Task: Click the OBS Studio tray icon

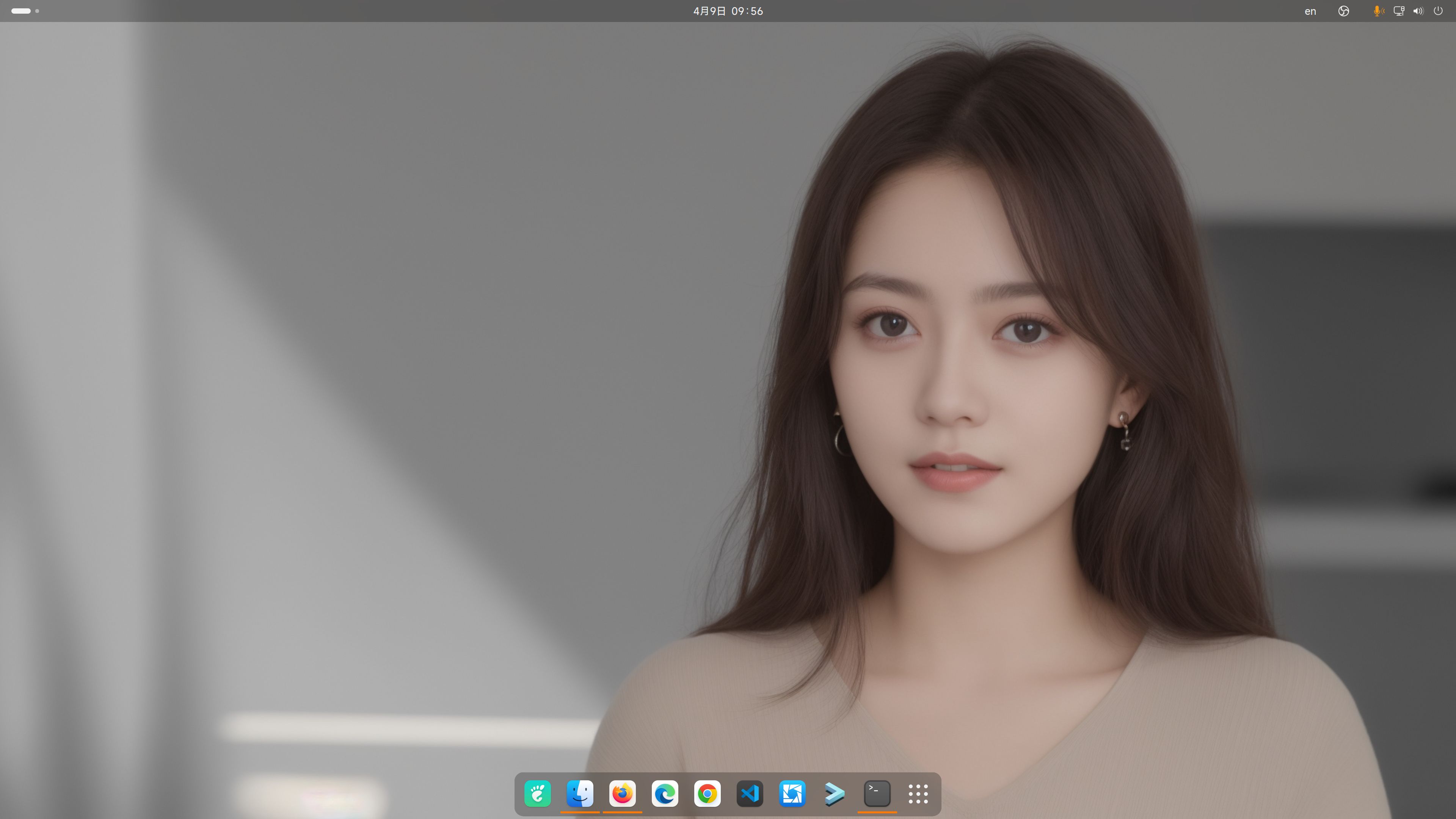Action: pyautogui.click(x=1343, y=11)
